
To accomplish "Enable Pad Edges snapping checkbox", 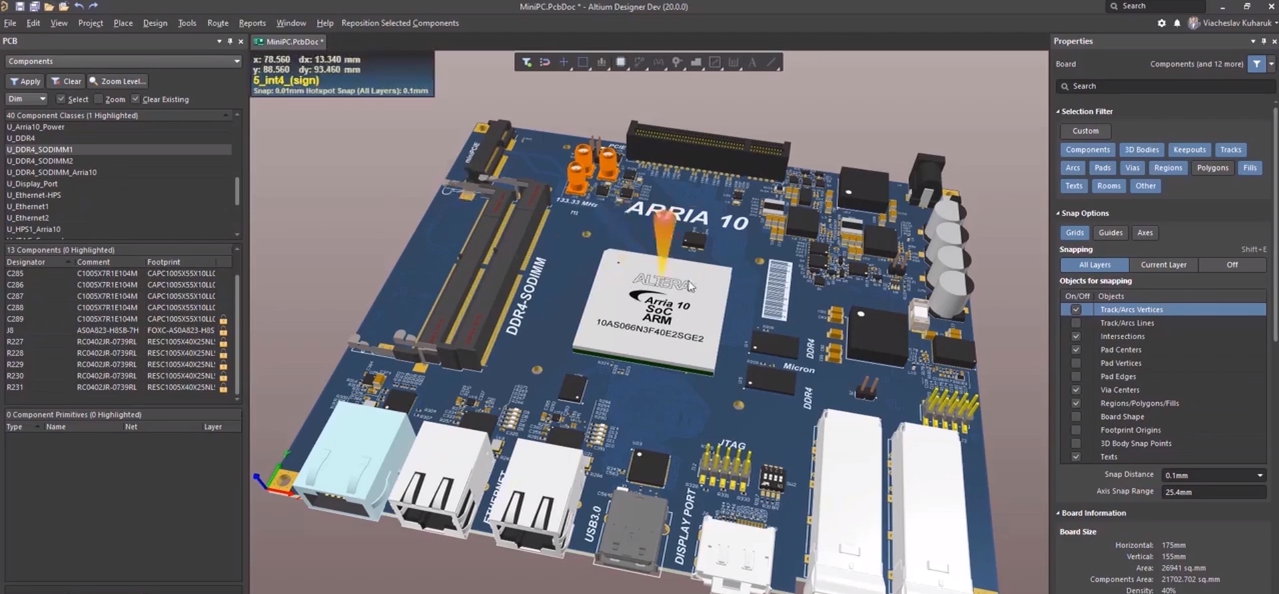I will pos(1076,376).
